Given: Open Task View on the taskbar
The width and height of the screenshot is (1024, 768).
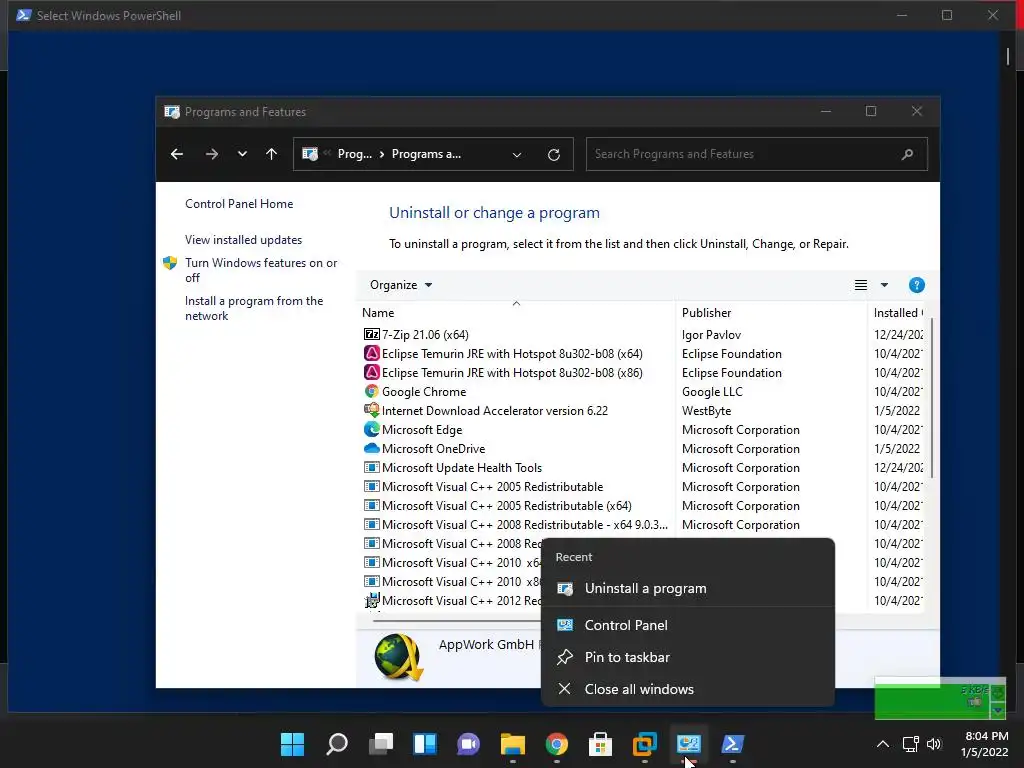Looking at the screenshot, I should point(381,744).
